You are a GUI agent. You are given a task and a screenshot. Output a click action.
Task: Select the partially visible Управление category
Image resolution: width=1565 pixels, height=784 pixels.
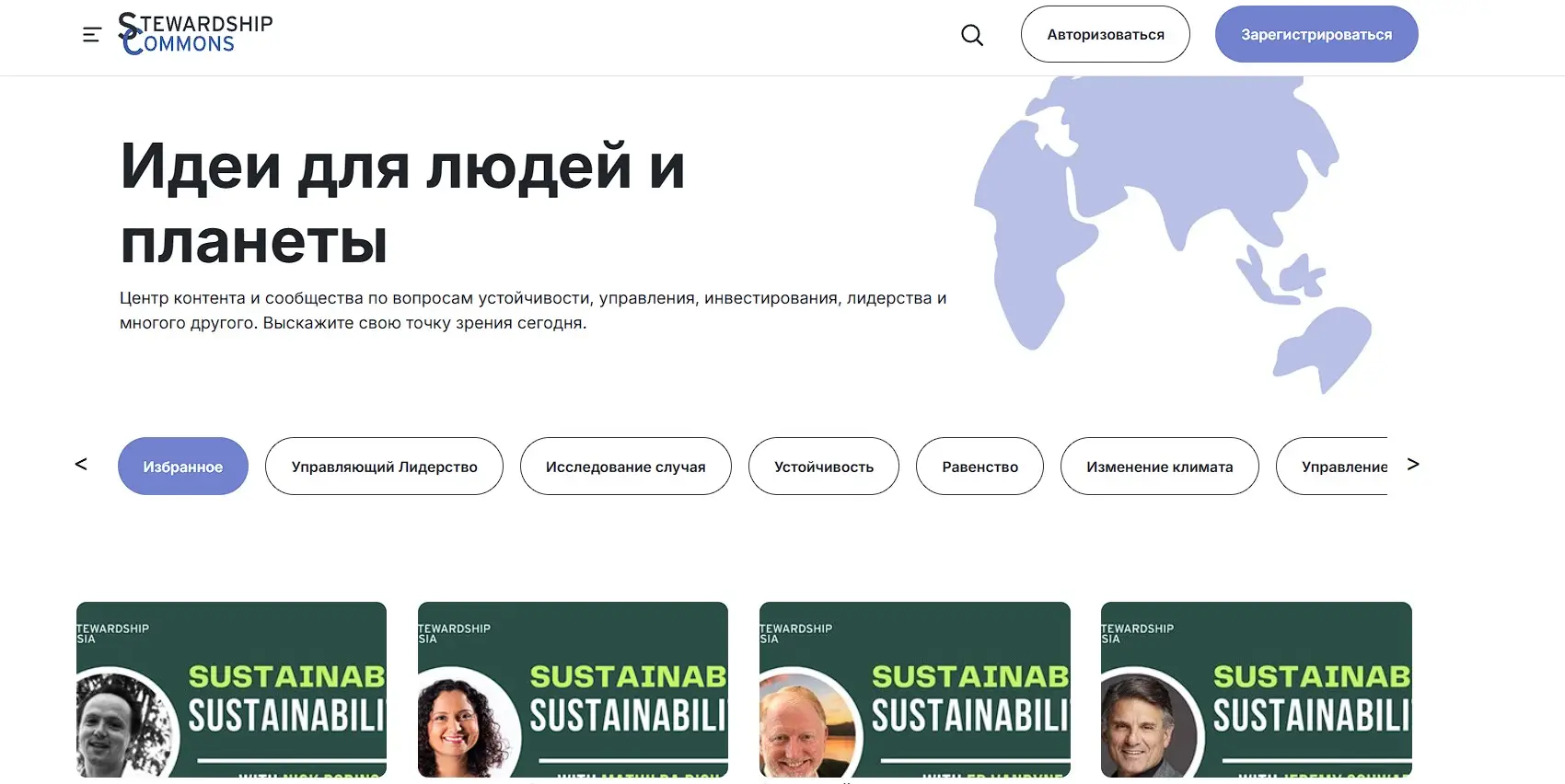coord(1332,466)
